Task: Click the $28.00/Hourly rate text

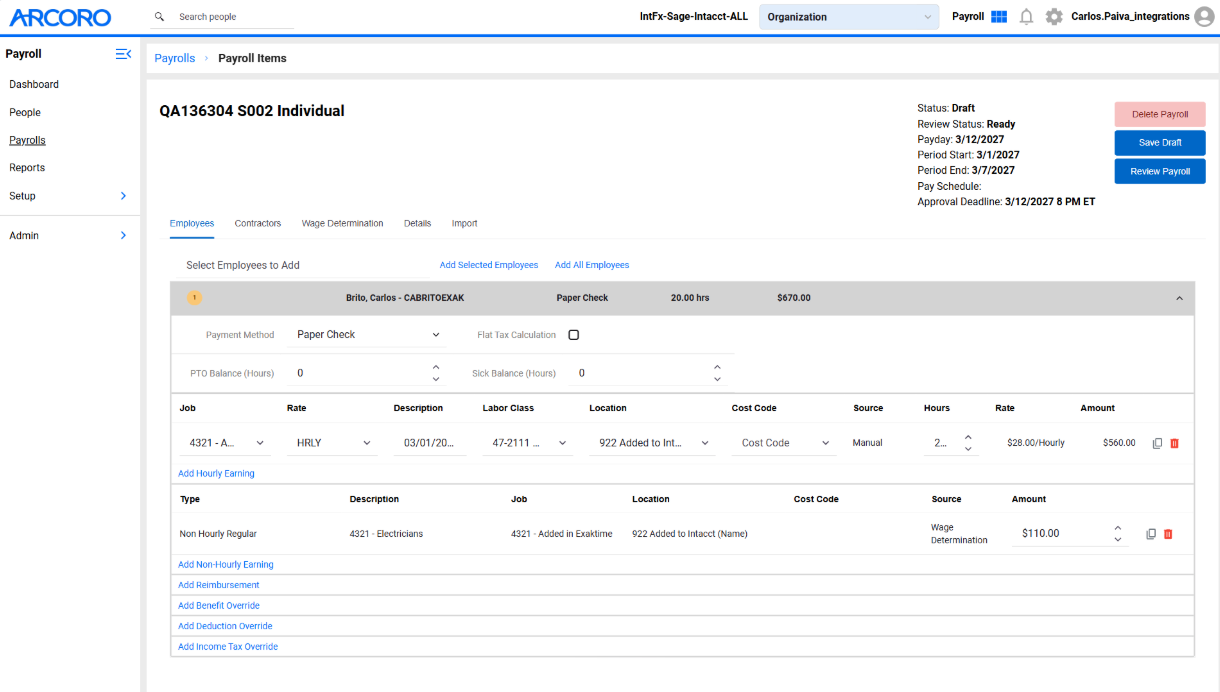Action: (x=1036, y=443)
